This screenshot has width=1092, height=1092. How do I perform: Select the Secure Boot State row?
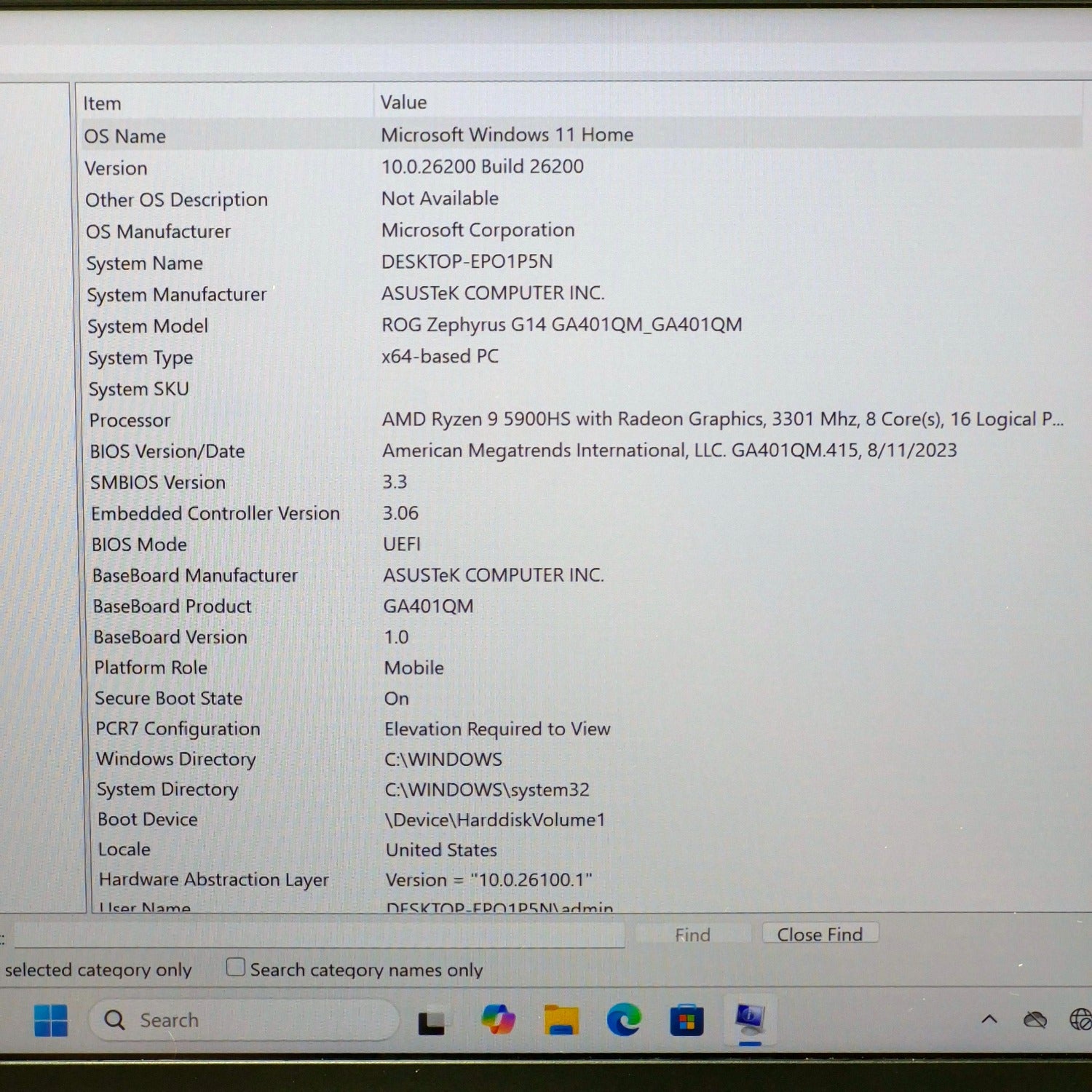(x=168, y=698)
